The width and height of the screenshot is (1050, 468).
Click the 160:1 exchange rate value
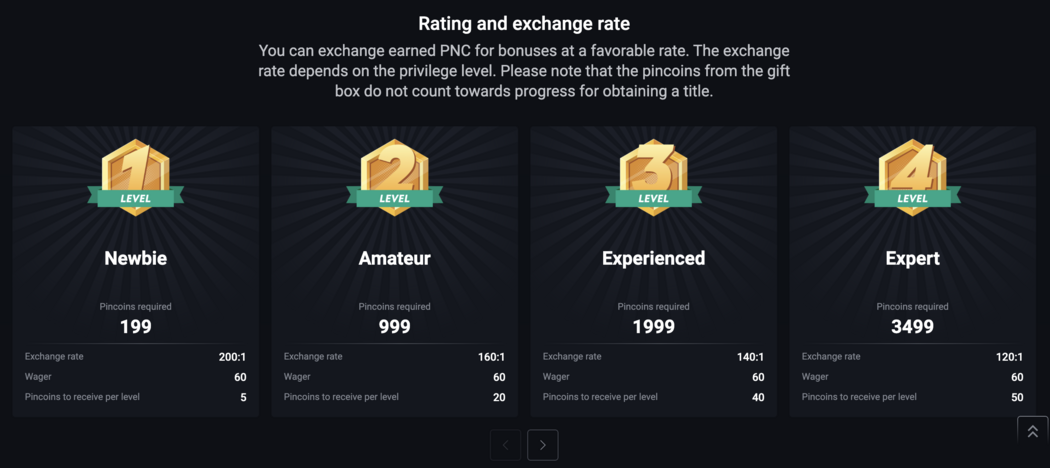click(491, 357)
